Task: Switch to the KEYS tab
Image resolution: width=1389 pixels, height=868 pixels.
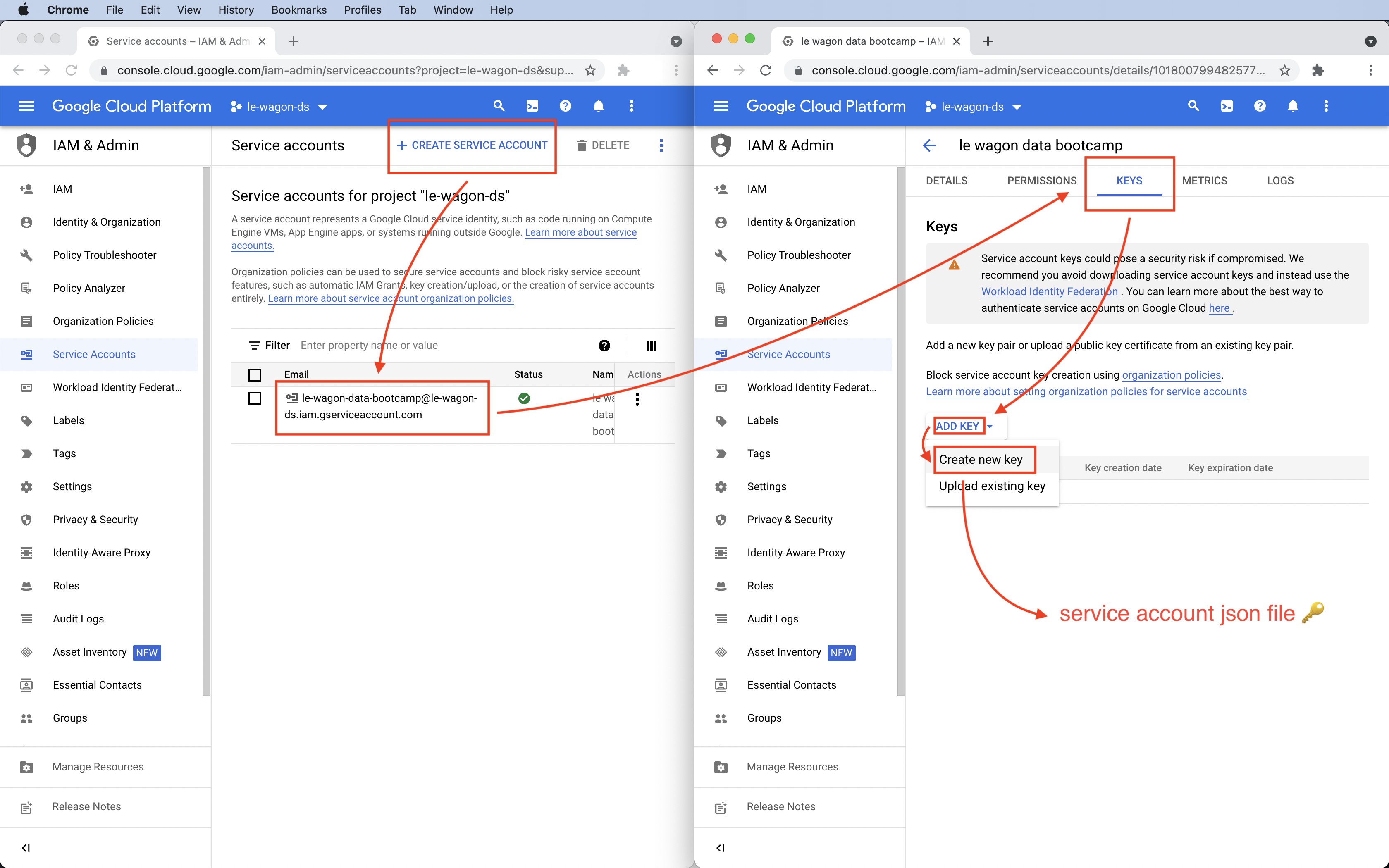Action: coord(1129,181)
